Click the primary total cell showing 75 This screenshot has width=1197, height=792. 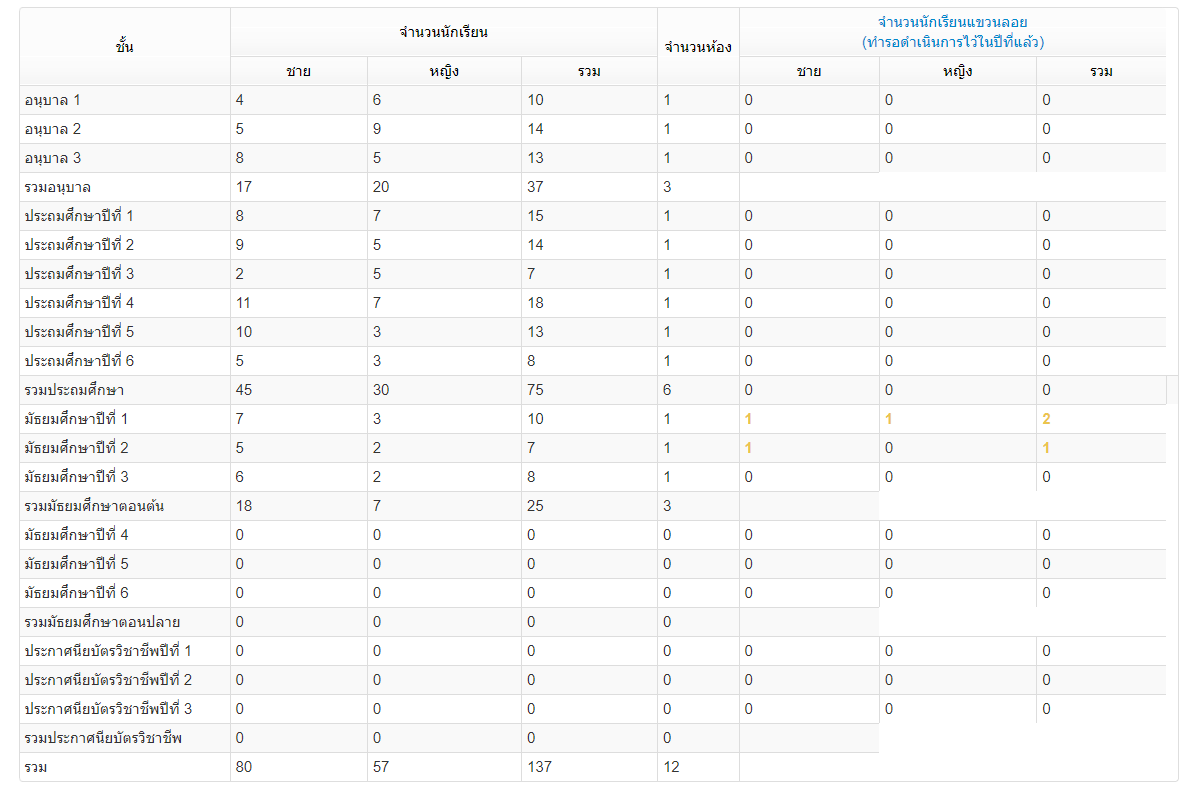tap(536, 390)
